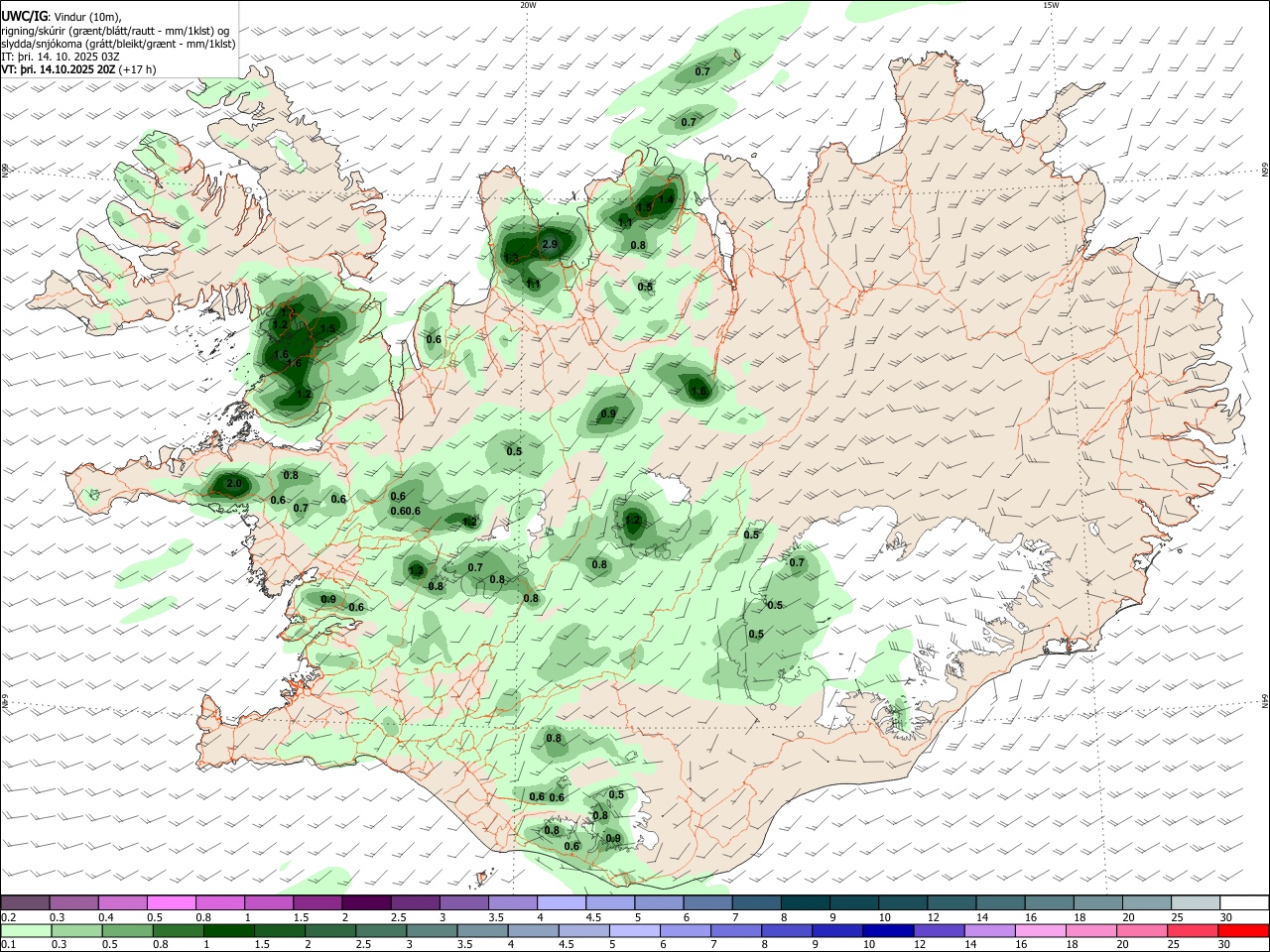Click the pale green 0.1 rain legend swatch
Viewport: 1270px width, 952px height.
tap(25, 930)
